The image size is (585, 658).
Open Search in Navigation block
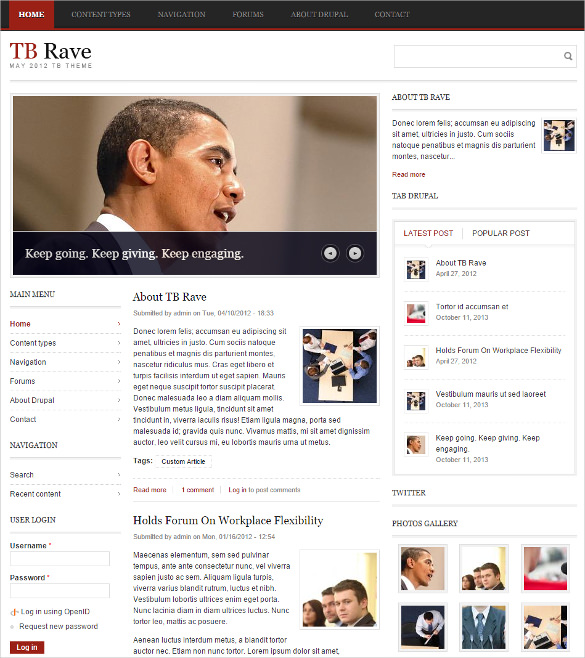21,475
